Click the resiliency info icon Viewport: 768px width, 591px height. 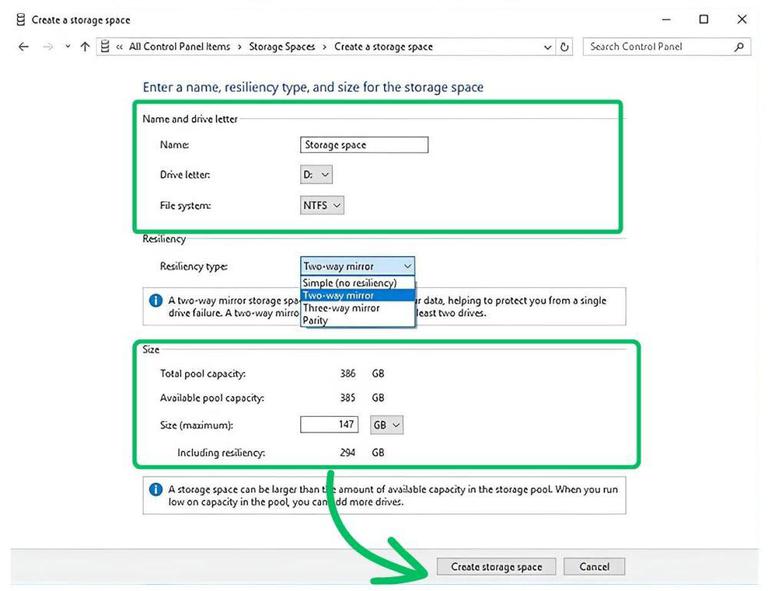[x=156, y=301]
